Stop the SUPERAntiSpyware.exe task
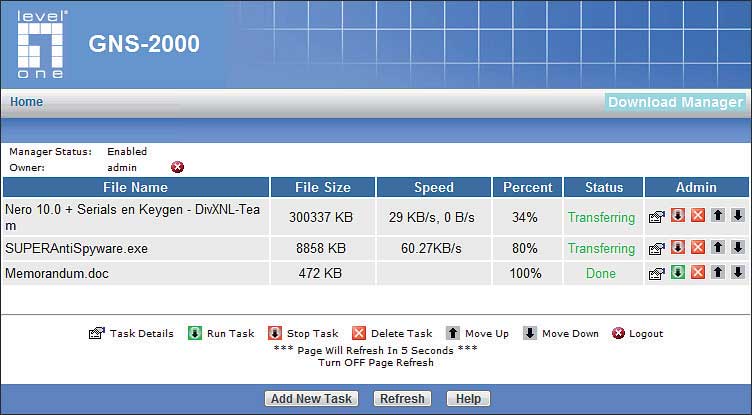This screenshot has width=752, height=415. point(678,248)
